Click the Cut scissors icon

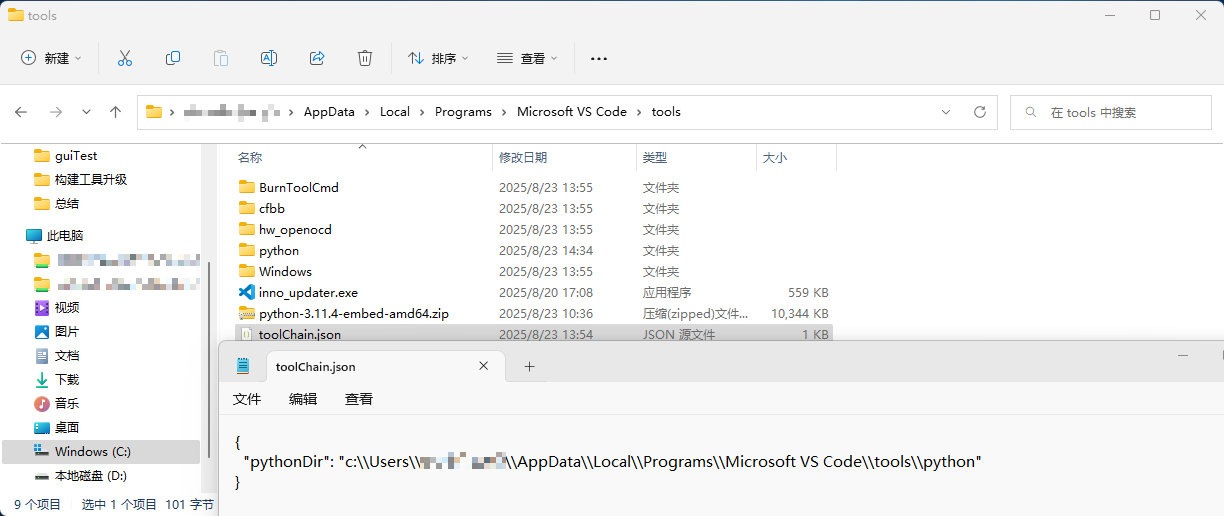125,58
